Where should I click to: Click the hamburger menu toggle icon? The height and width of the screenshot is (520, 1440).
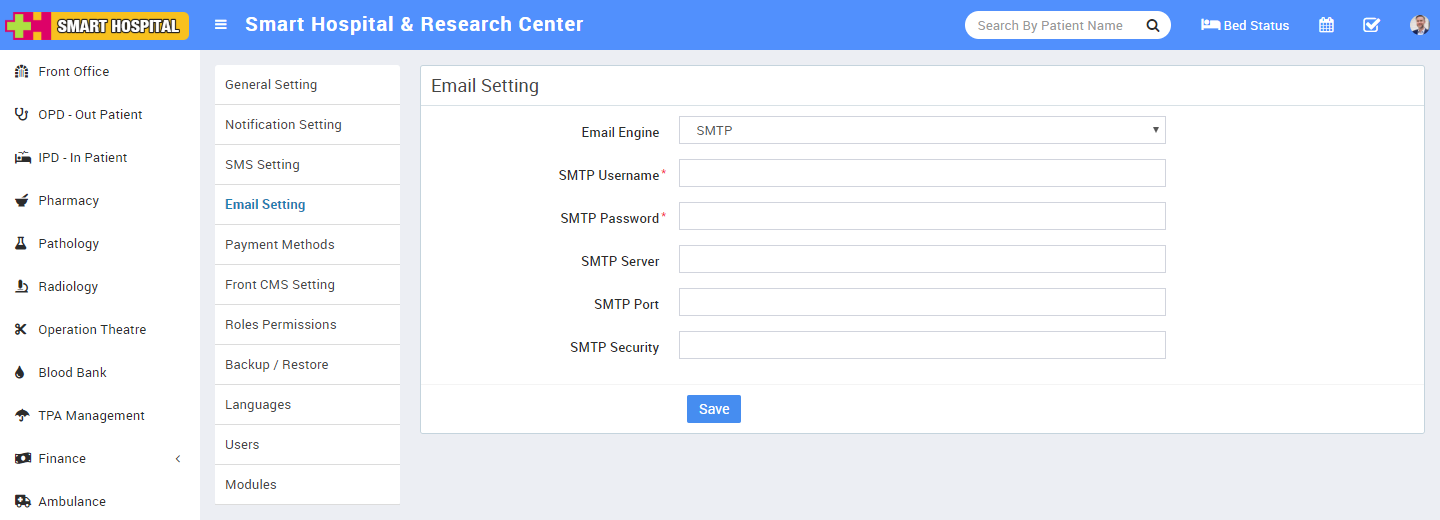coord(221,25)
